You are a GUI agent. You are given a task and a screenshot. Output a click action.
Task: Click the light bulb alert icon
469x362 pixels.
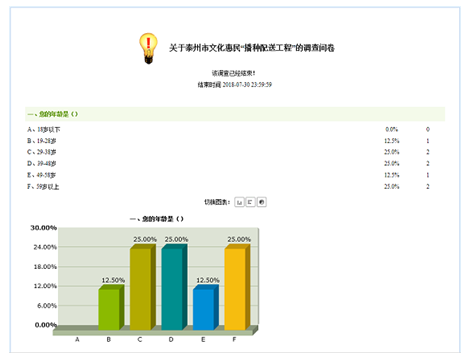148,48
